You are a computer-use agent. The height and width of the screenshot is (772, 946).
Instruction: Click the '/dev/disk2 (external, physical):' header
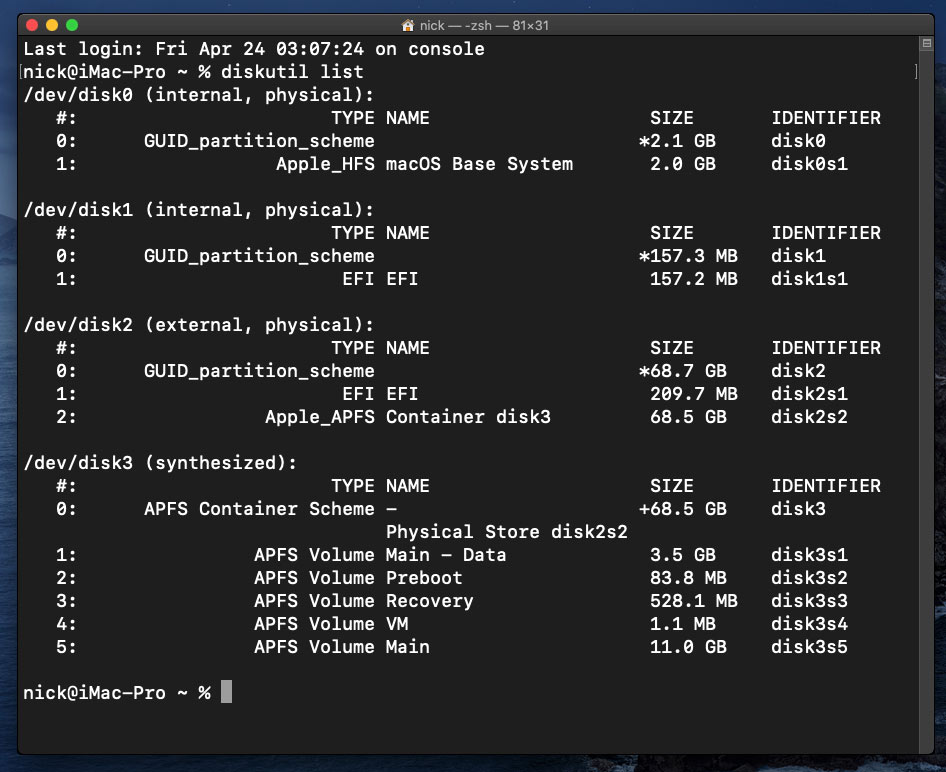point(198,325)
